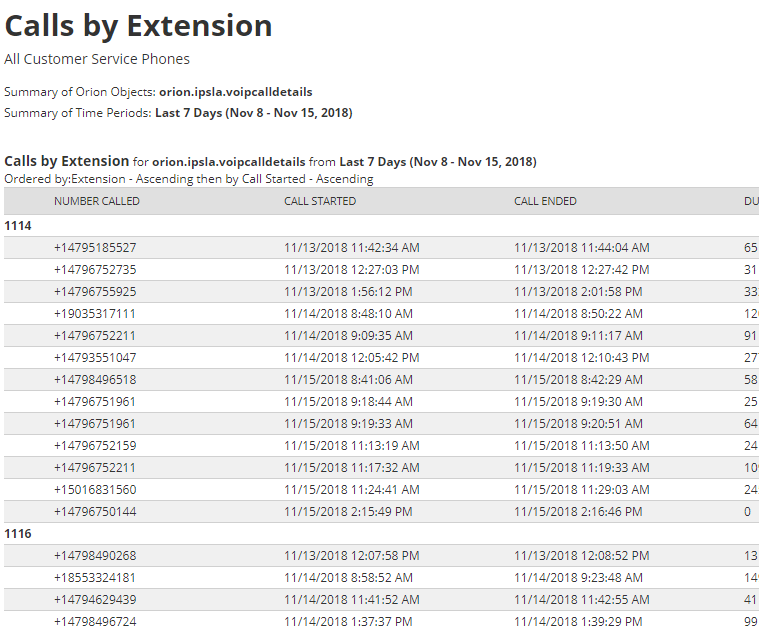
Task: Click number called +15016831560
Action: pos(95,489)
